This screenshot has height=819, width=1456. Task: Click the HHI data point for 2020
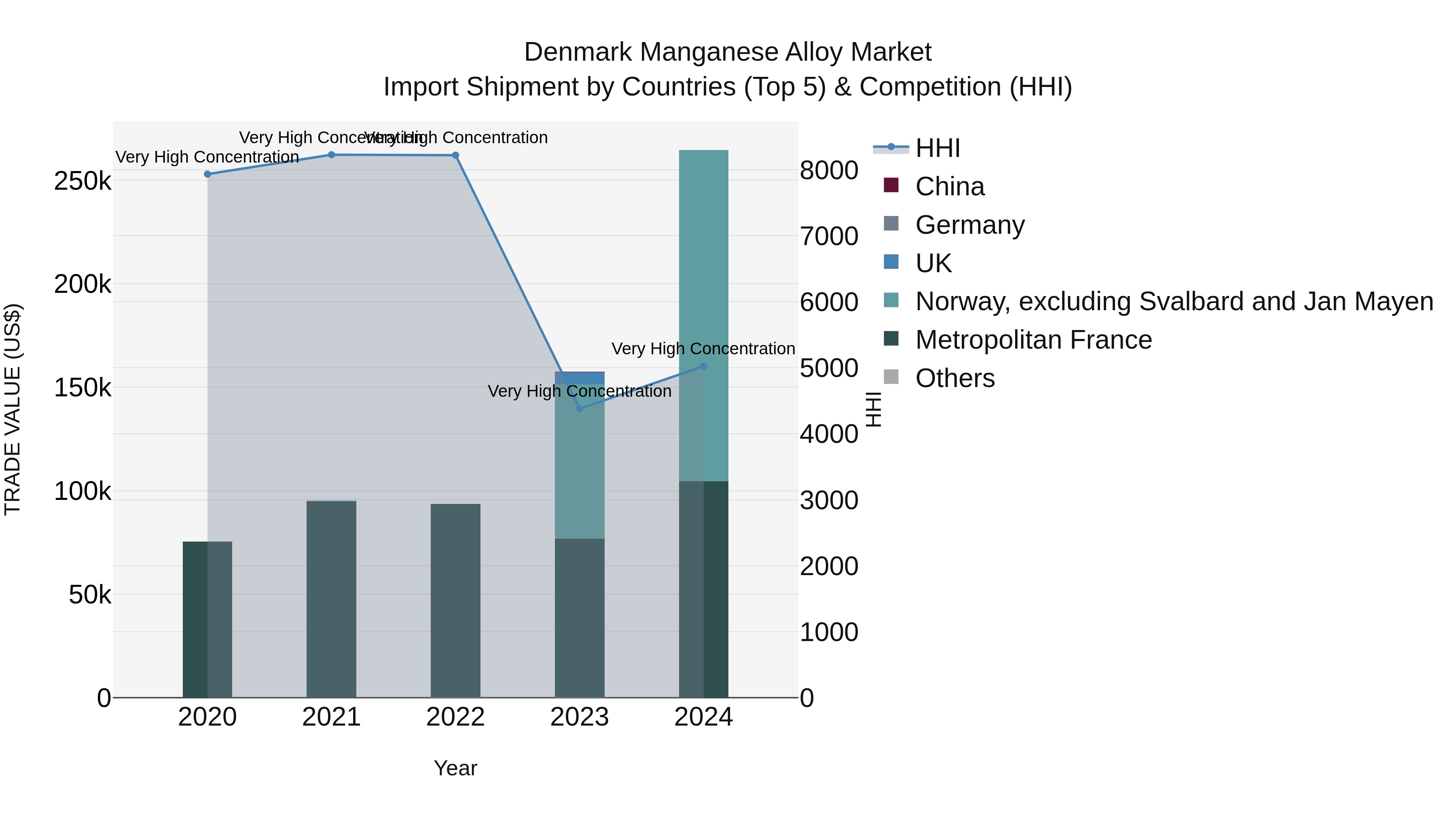207,174
